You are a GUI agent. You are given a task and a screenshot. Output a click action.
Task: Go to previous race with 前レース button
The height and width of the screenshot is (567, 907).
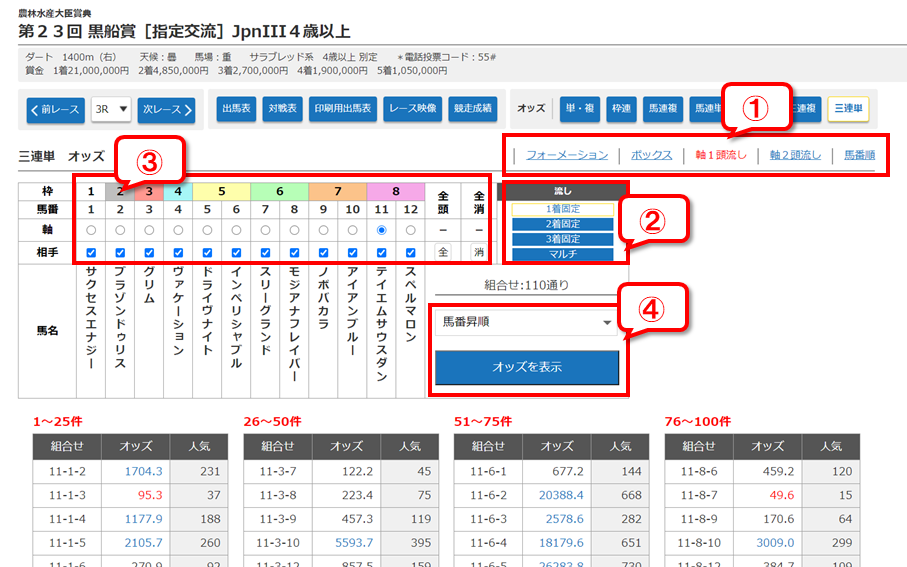coord(56,109)
